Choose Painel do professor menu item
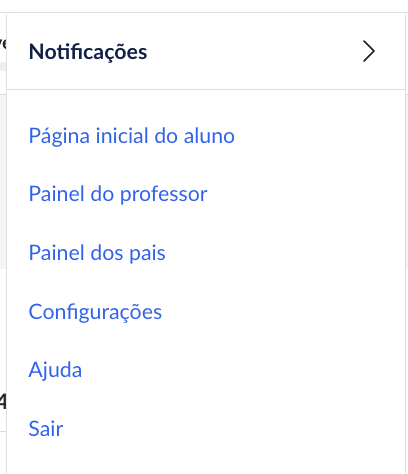 pos(118,194)
